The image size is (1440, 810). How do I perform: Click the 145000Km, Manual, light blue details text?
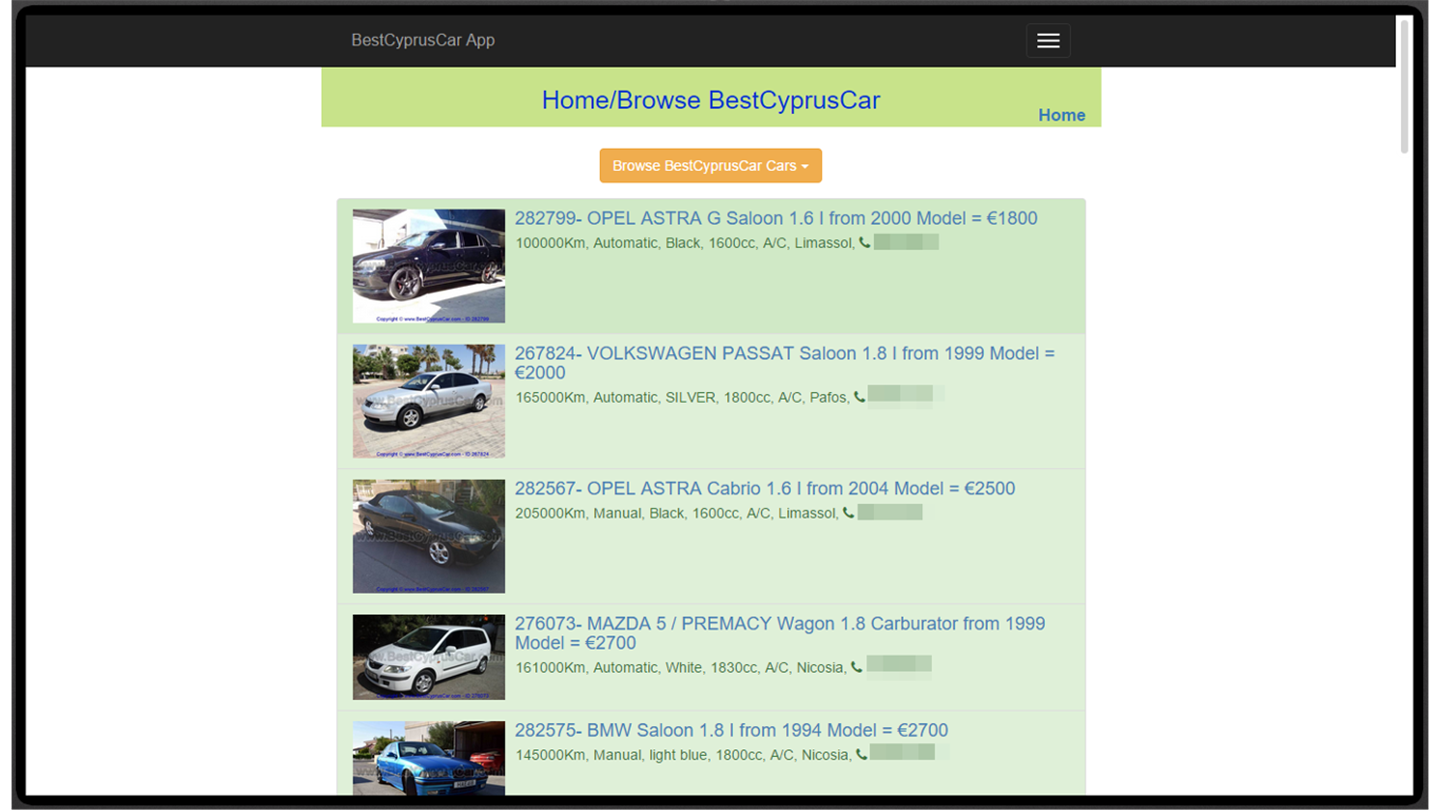[683, 755]
